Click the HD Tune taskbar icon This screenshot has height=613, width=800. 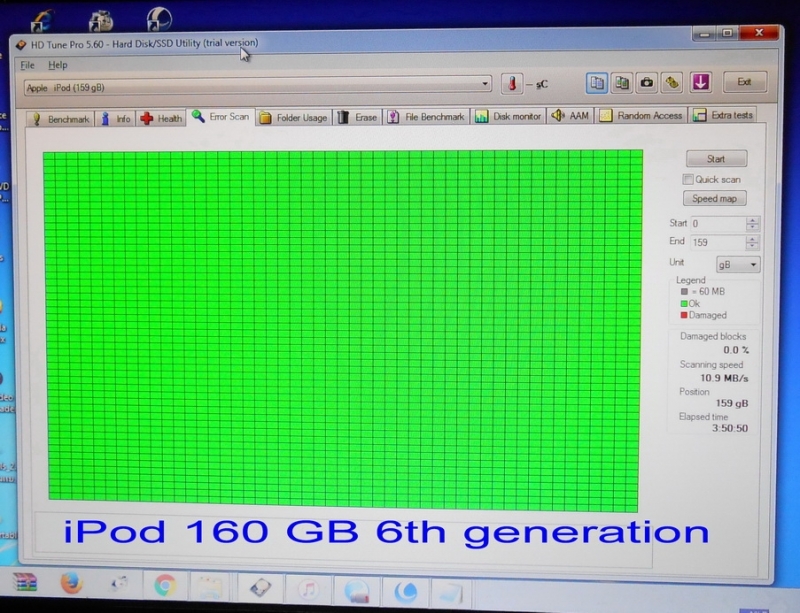[260, 588]
